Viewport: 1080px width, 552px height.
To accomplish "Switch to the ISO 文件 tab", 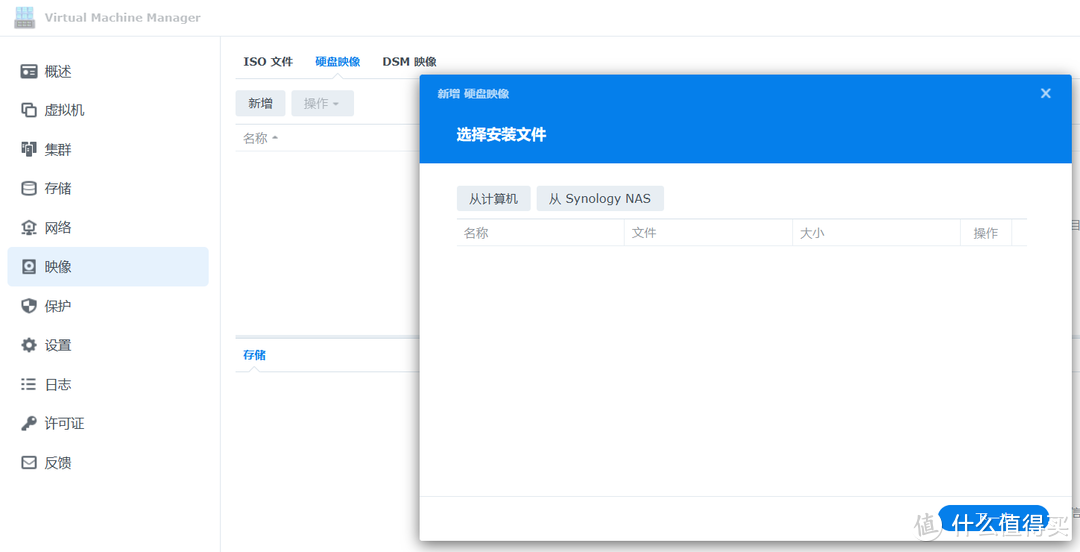I will coord(268,61).
